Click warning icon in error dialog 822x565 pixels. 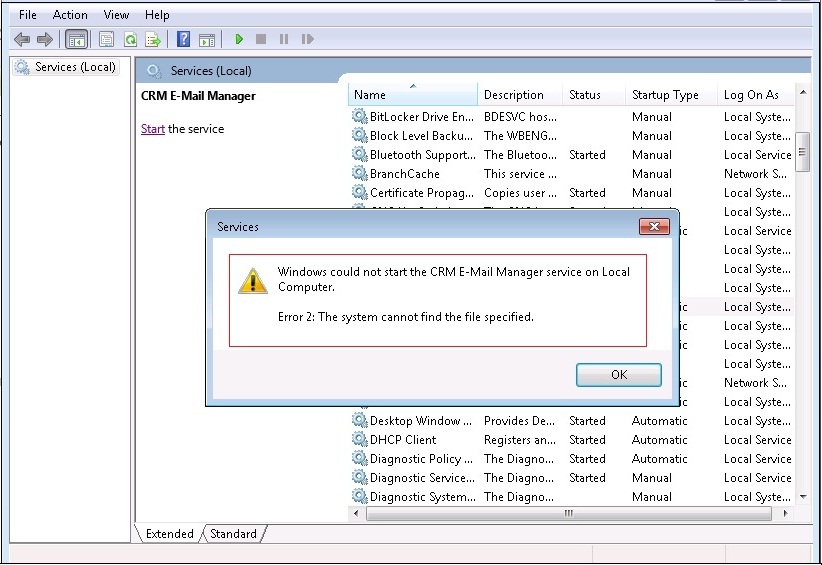pos(253,281)
